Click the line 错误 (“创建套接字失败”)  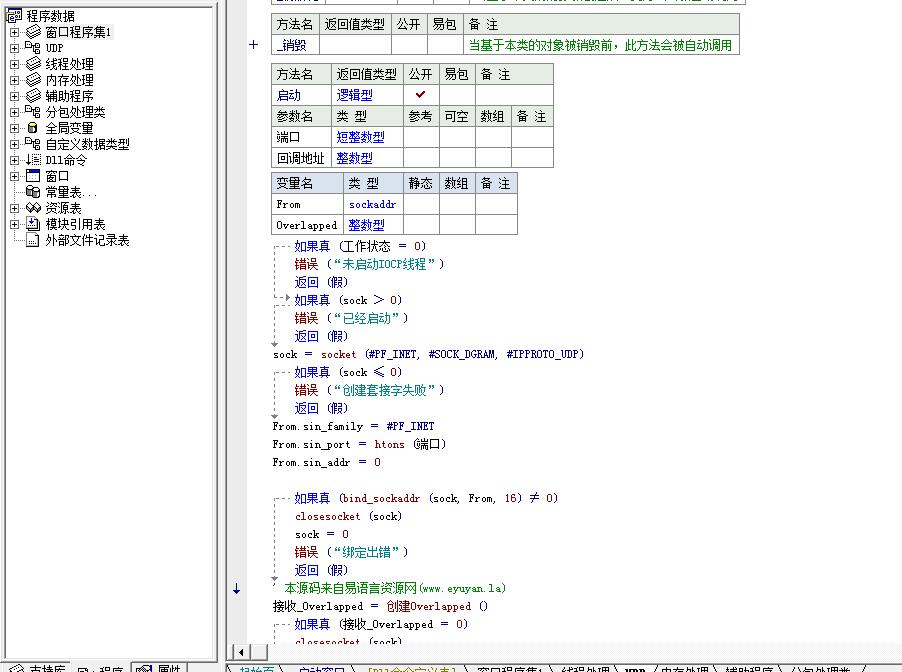(369, 390)
